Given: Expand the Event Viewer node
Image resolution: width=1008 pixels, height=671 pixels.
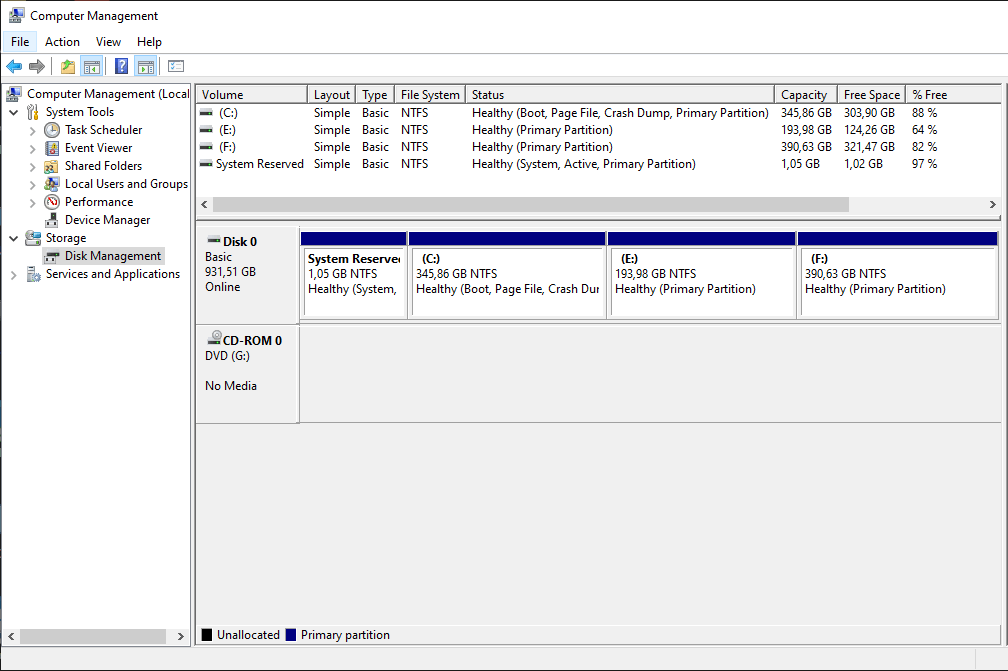Looking at the screenshot, I should [32, 148].
